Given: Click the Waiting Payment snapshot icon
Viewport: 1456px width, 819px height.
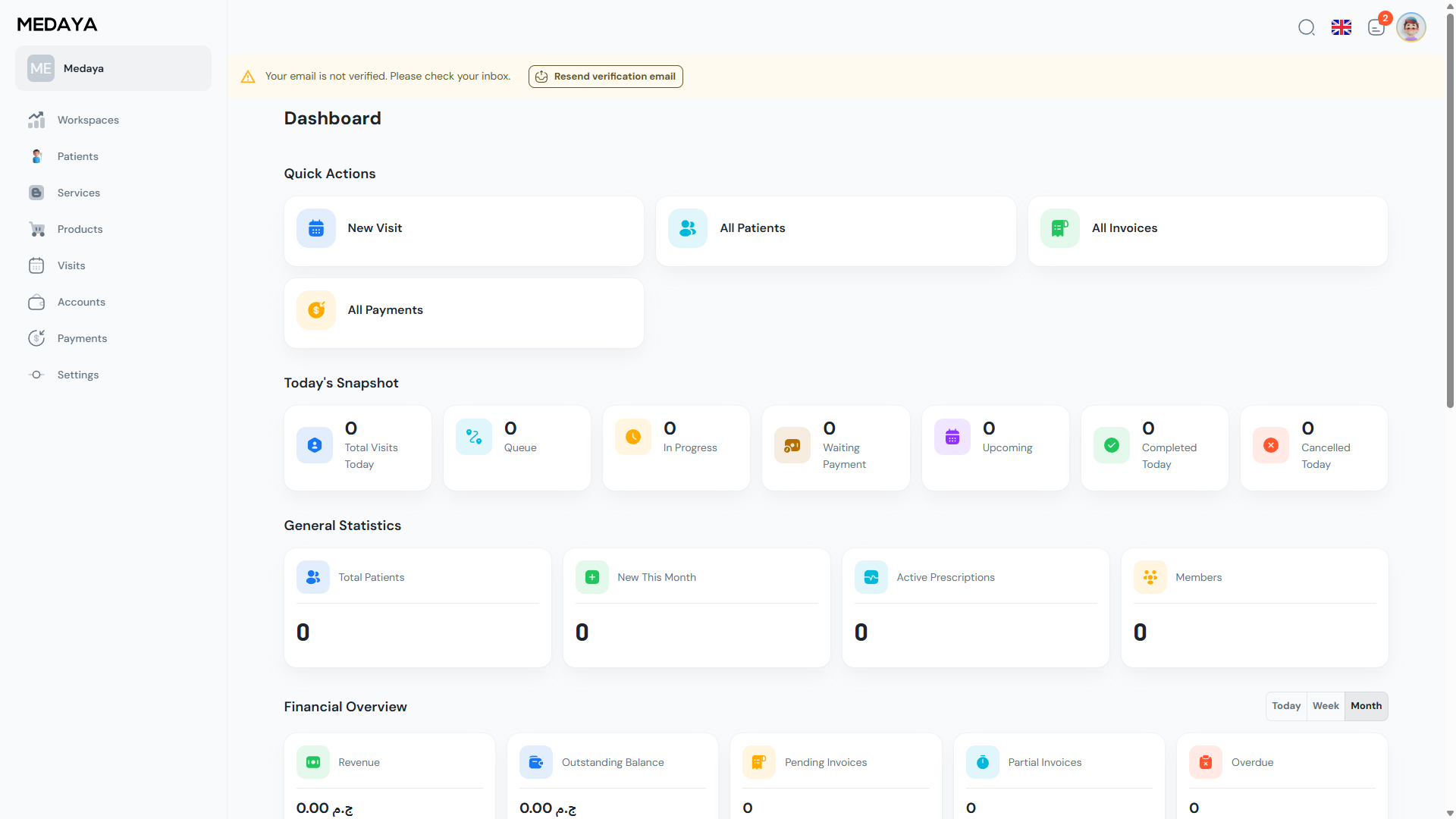Looking at the screenshot, I should pyautogui.click(x=792, y=445).
